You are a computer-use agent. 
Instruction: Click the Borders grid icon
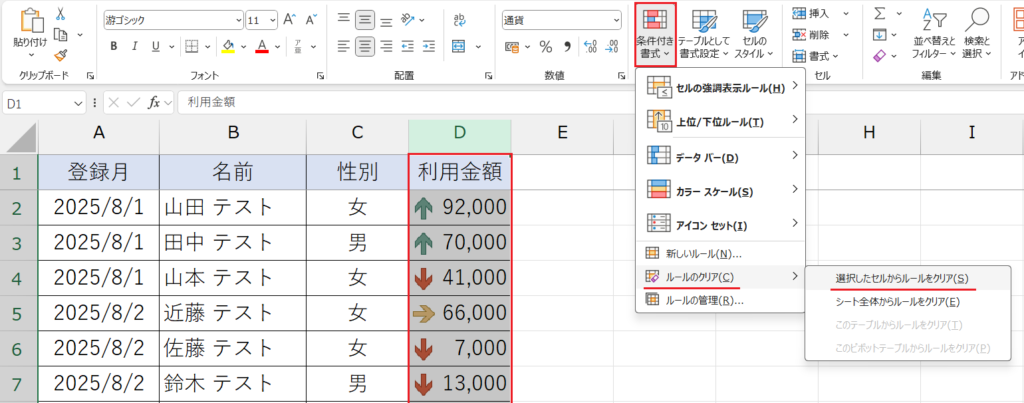point(191,46)
